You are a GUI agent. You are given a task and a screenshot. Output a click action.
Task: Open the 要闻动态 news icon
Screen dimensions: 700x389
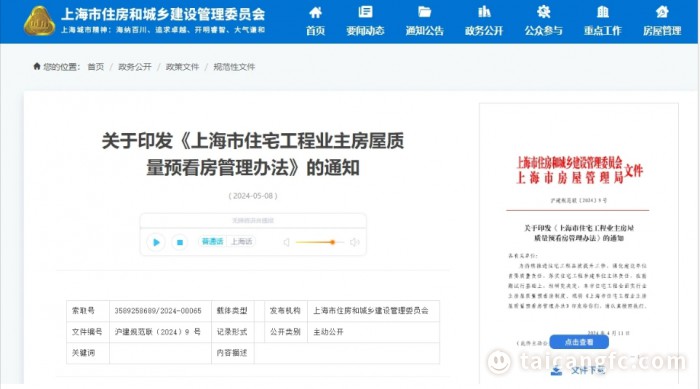(x=365, y=12)
